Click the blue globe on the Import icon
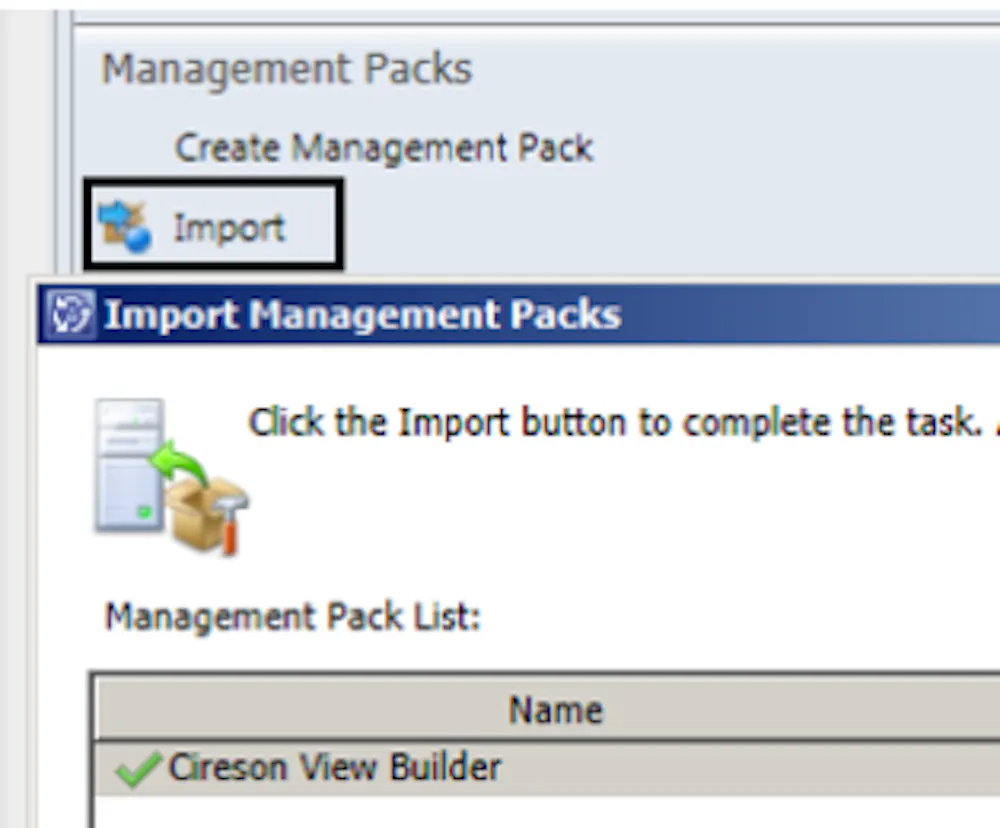 click(137, 239)
